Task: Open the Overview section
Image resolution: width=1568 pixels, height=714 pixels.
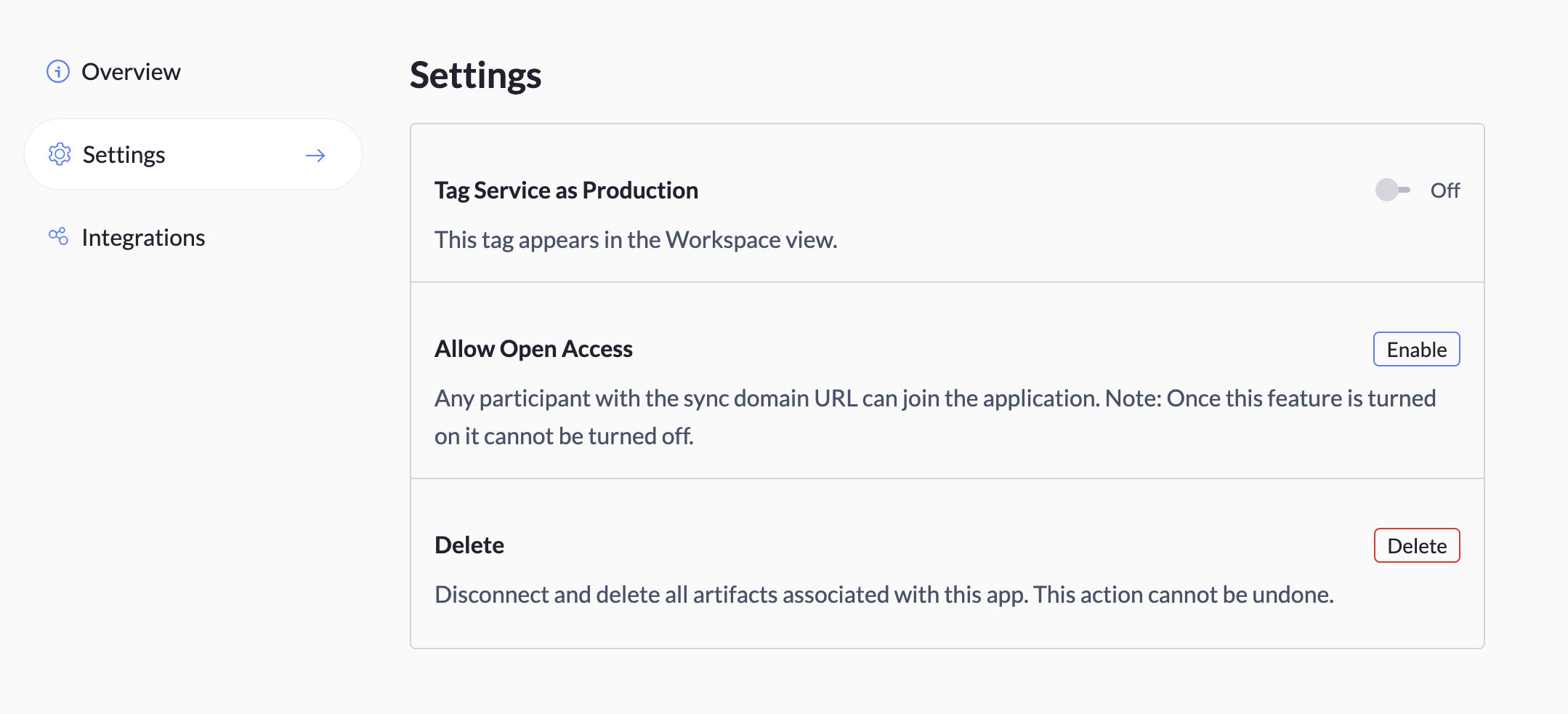Action: (132, 71)
